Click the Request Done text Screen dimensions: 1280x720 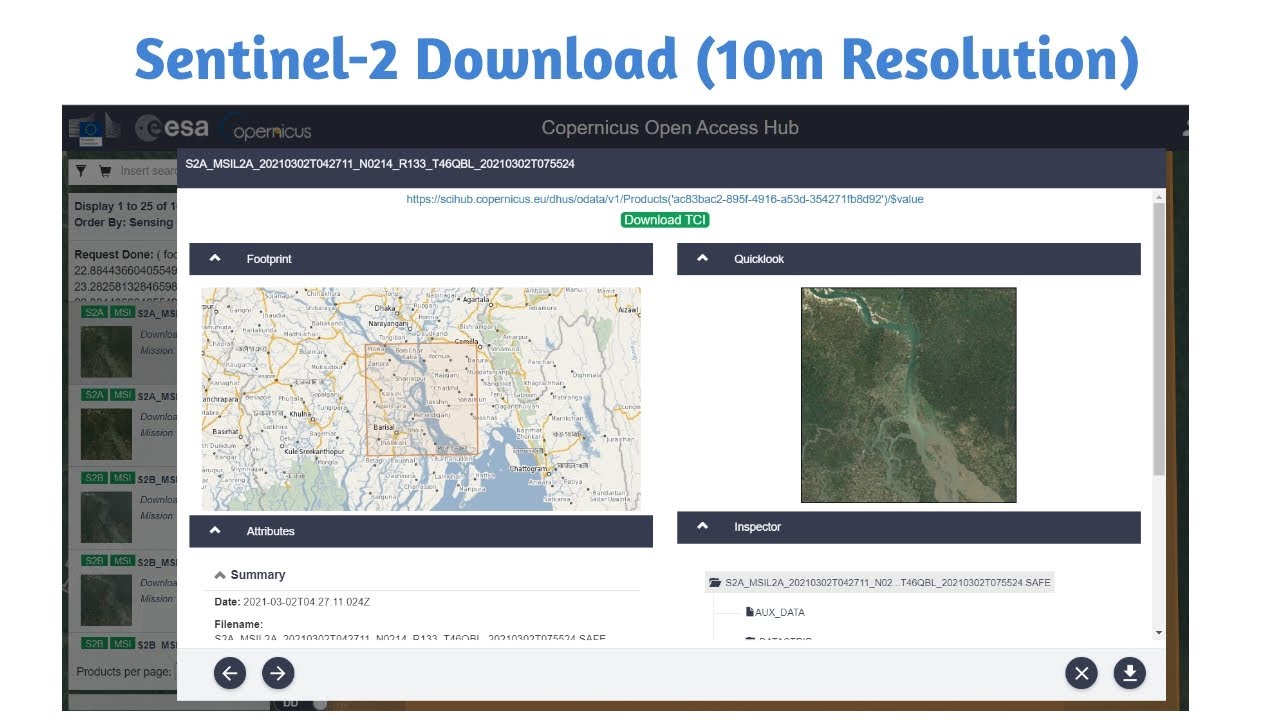tap(112, 255)
